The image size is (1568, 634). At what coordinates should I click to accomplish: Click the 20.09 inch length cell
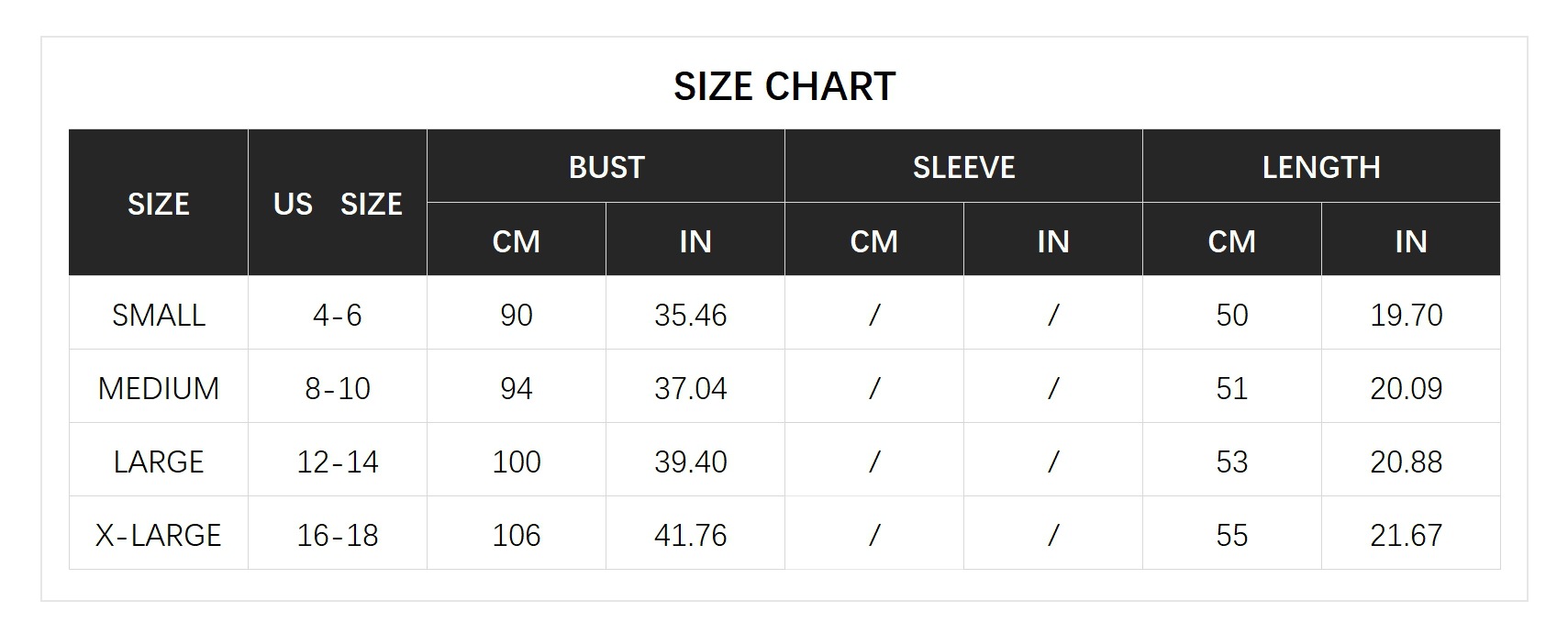pos(1406,388)
